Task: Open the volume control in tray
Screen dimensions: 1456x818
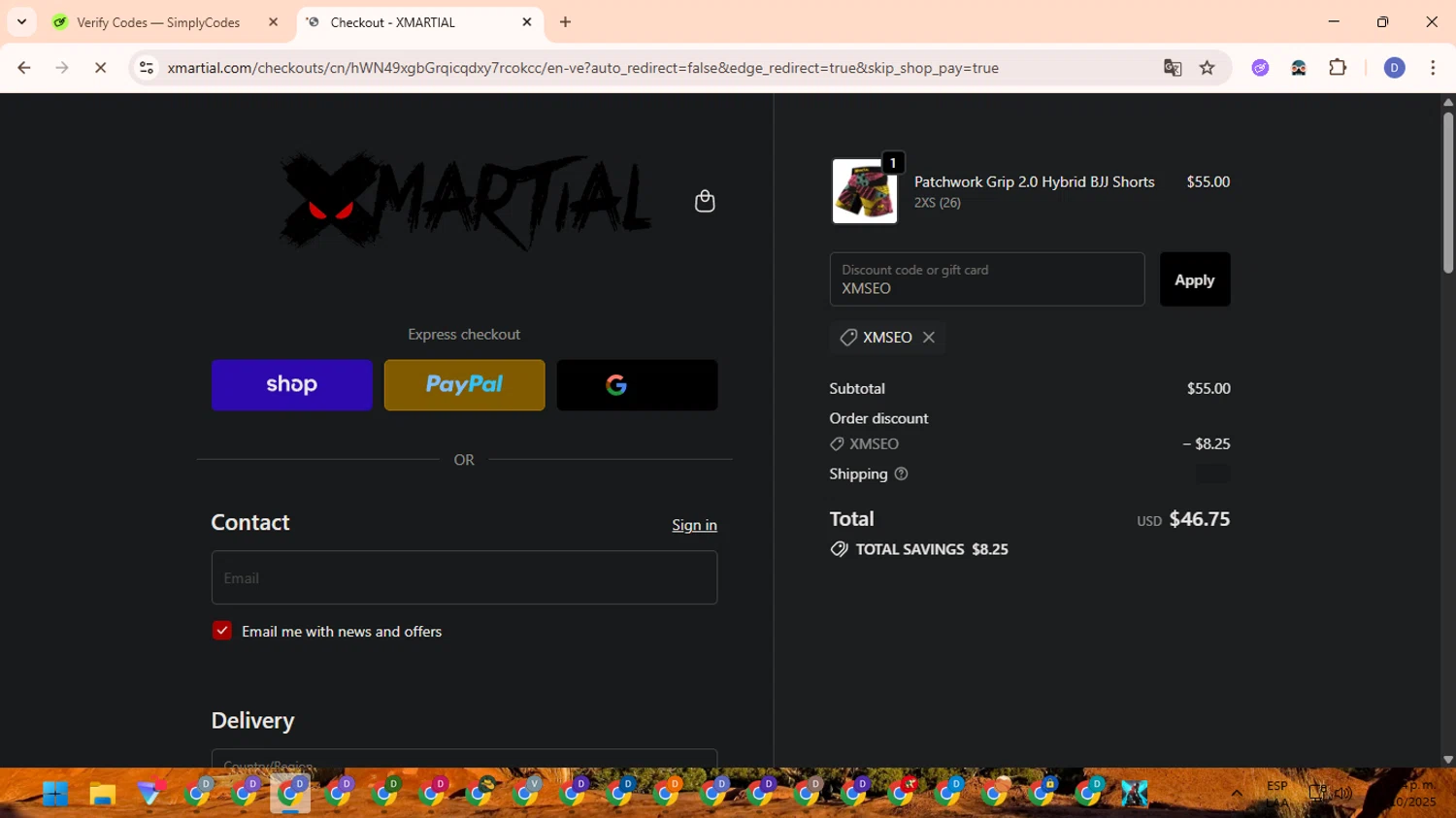Action: (x=1343, y=794)
